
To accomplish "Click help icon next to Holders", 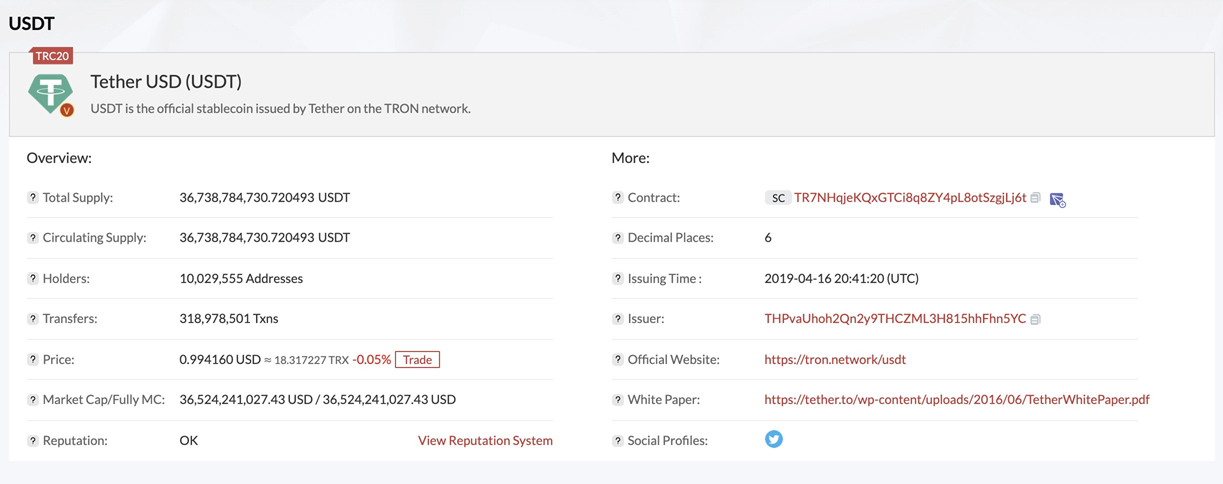I will point(32,279).
